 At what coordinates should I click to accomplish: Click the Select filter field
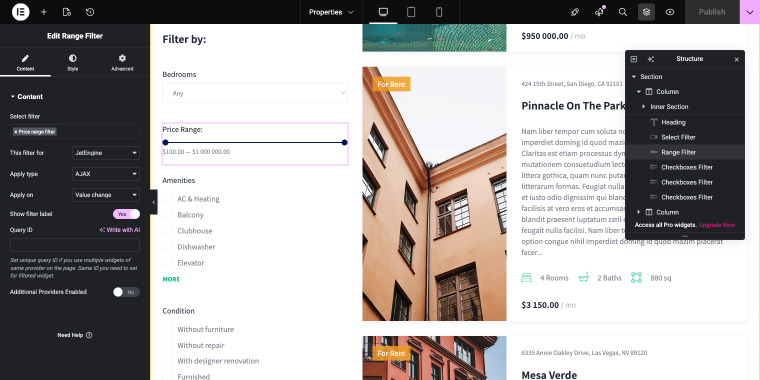pos(75,131)
